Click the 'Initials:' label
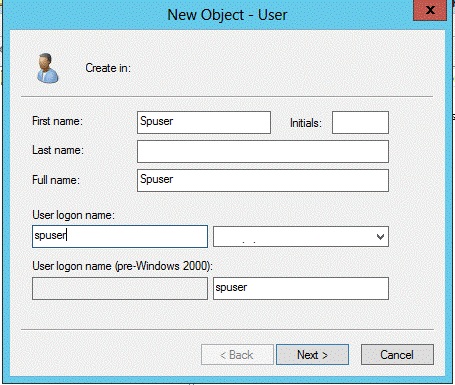This screenshot has width=455, height=385. 306,123
